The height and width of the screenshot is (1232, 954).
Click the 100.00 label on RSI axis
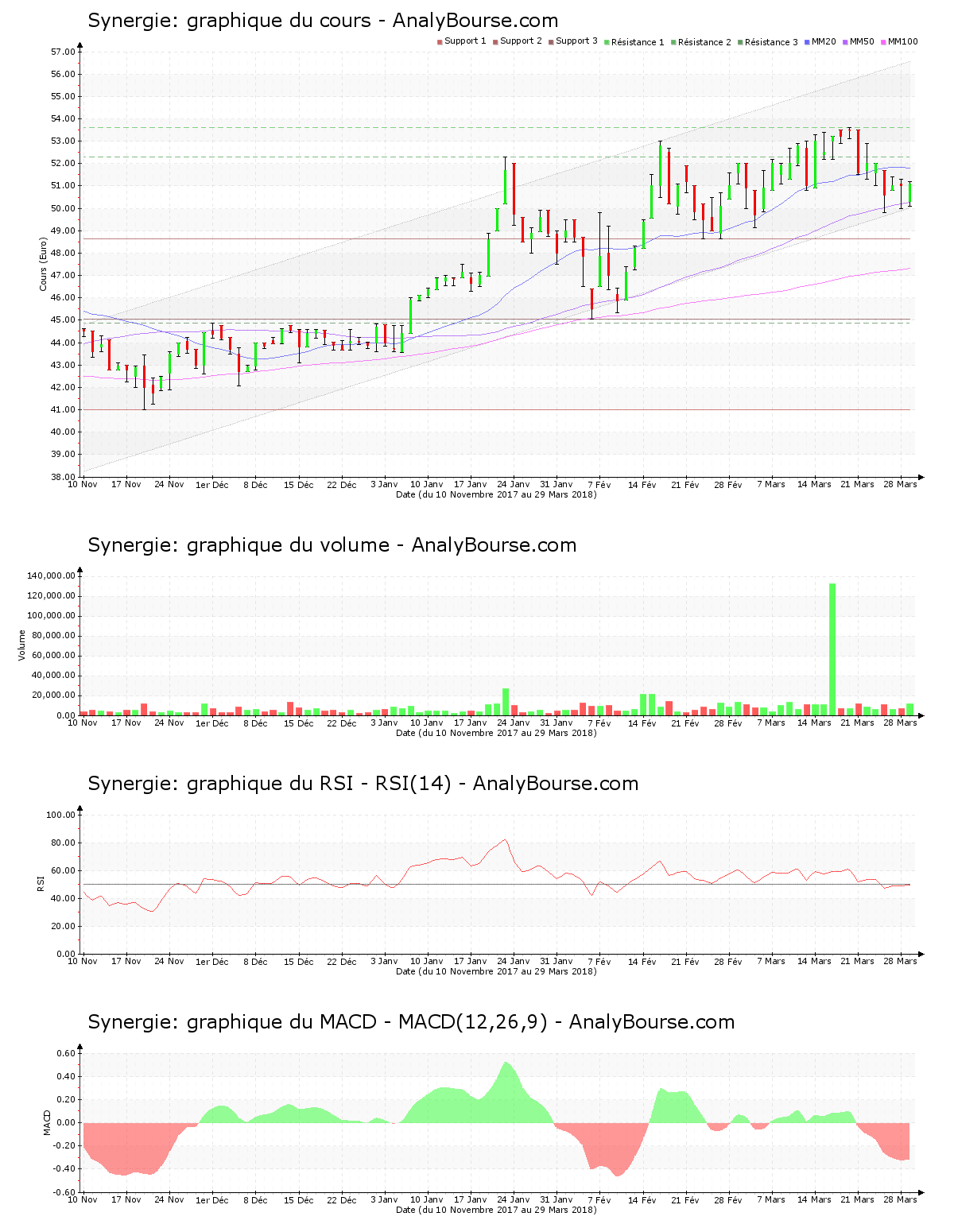click(x=60, y=815)
